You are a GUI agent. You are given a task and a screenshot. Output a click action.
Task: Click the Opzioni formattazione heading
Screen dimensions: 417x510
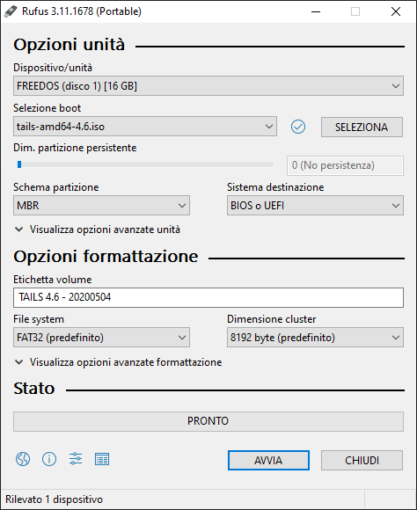point(106,256)
